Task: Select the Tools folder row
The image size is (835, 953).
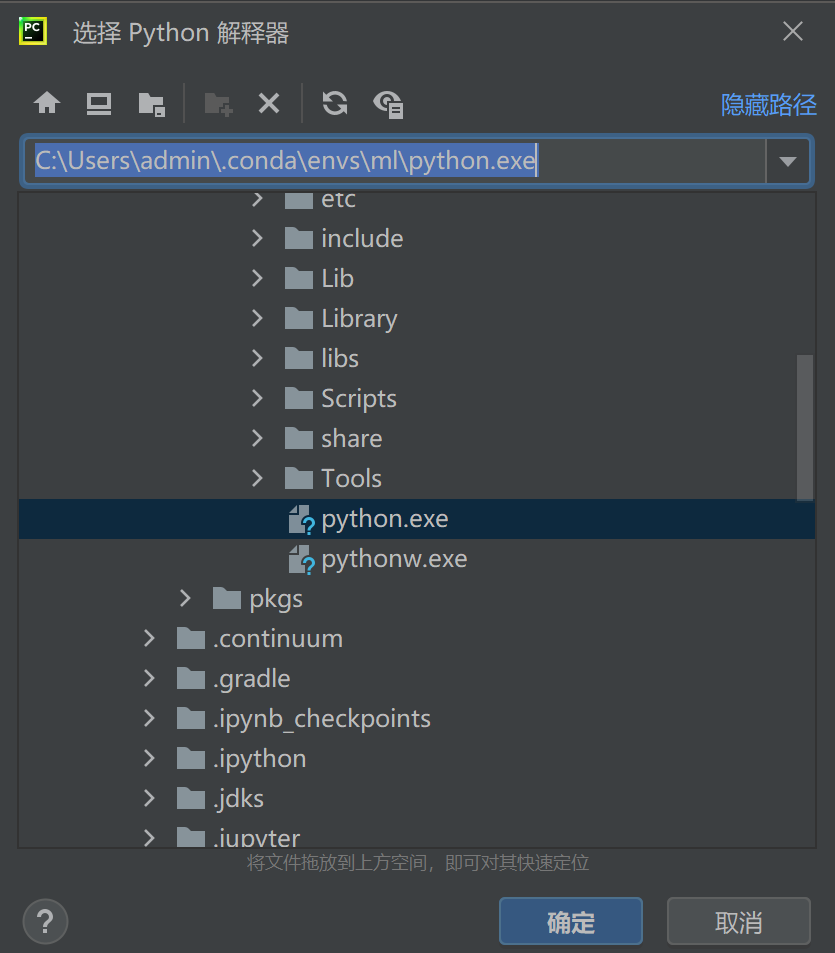Action: tap(417, 478)
